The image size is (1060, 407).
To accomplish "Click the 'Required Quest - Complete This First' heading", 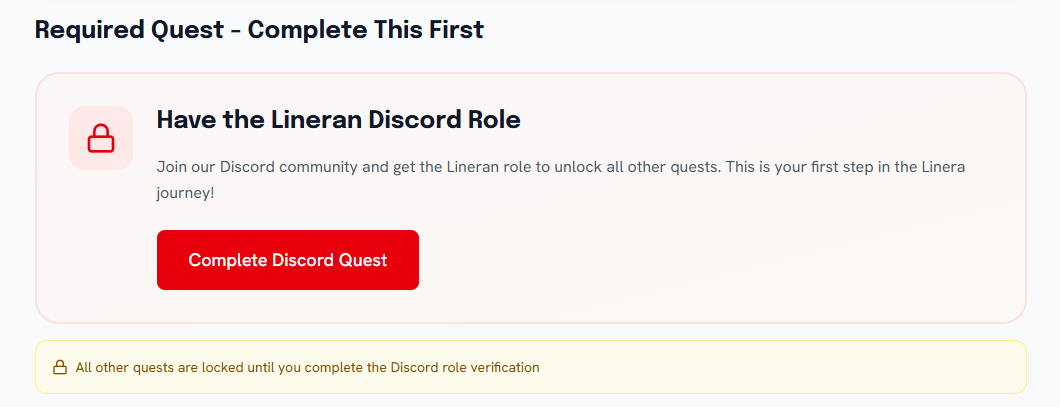I will pyautogui.click(x=259, y=30).
